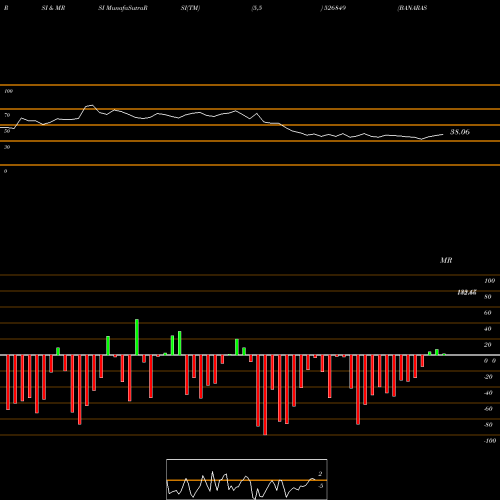This screenshot has height=500, width=500.
Task: Click the -20 label on MR scale
Action: click(x=488, y=377)
